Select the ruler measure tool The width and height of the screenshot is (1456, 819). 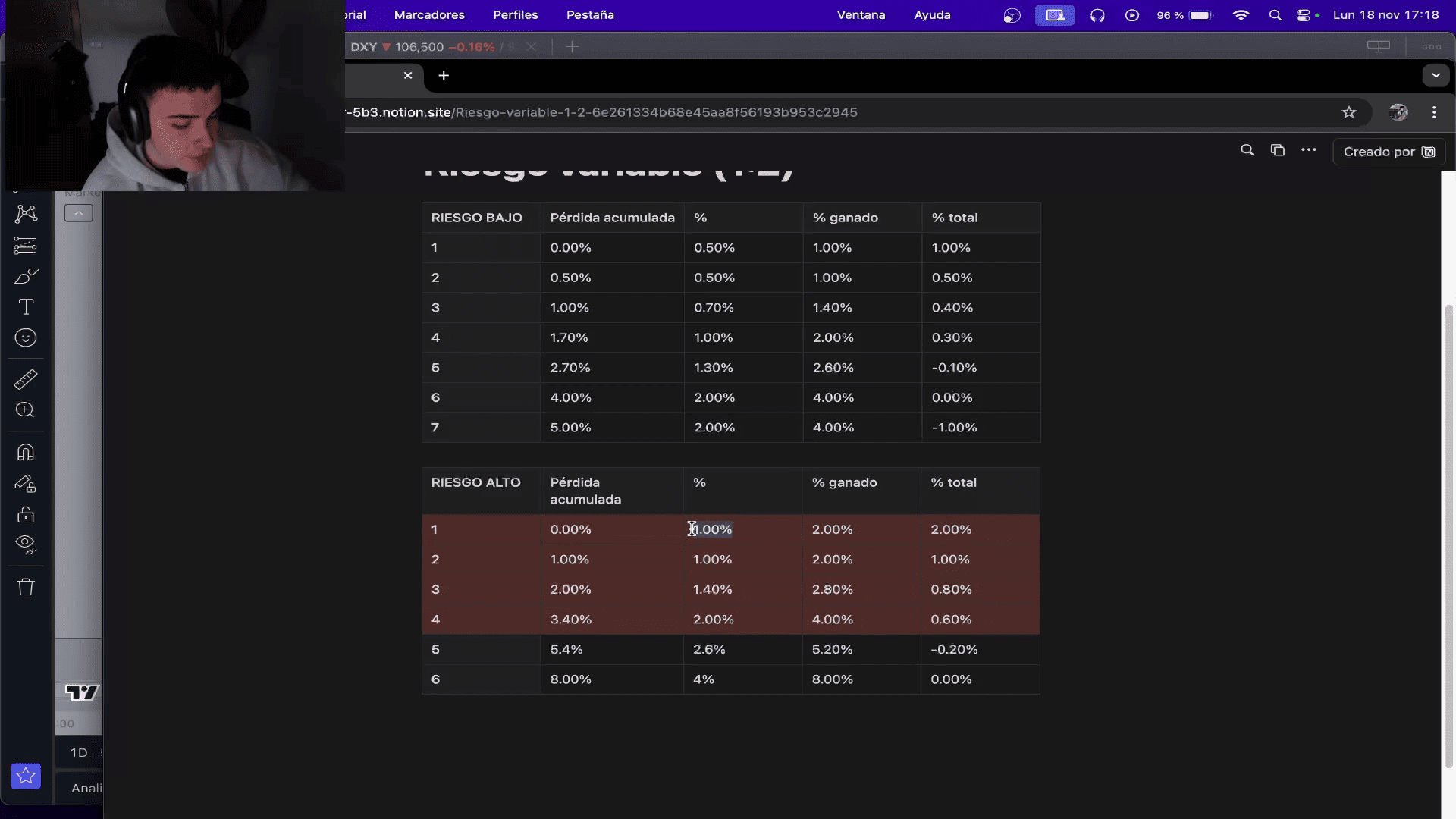pos(26,379)
